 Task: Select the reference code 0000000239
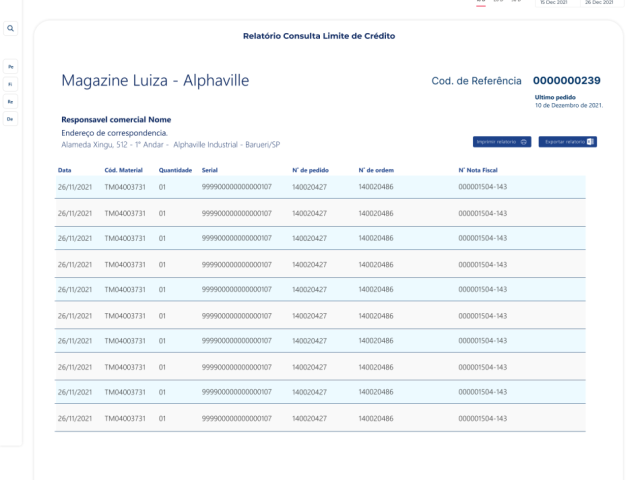point(567,80)
